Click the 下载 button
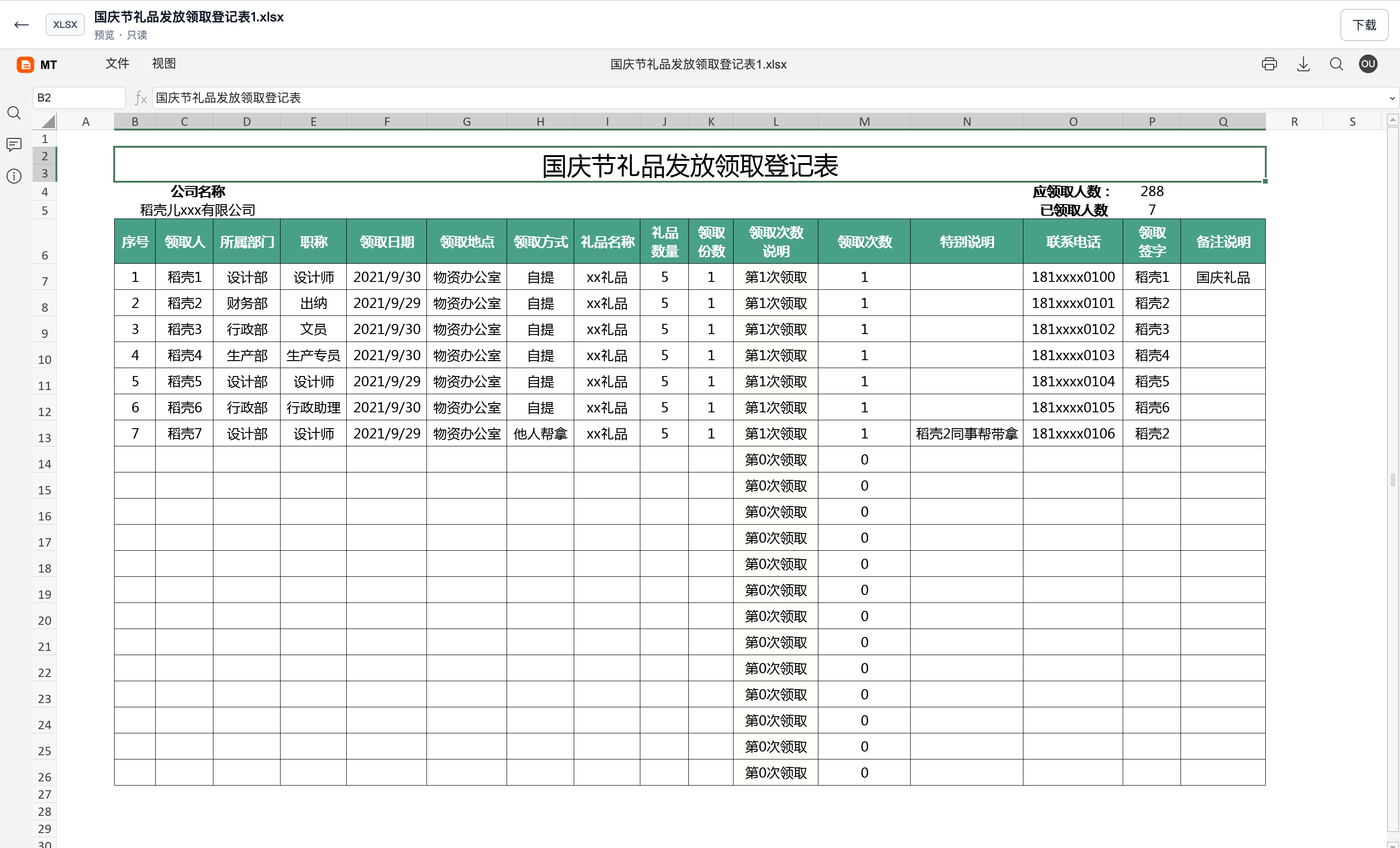 (x=1364, y=25)
